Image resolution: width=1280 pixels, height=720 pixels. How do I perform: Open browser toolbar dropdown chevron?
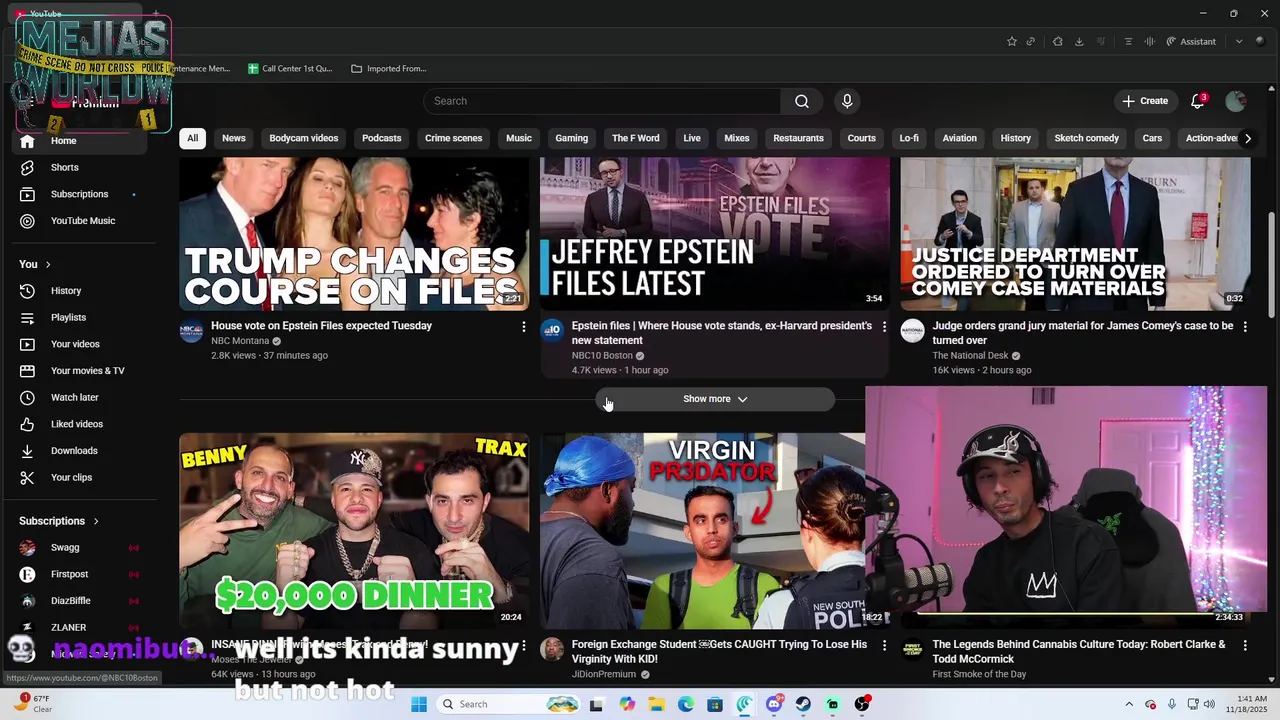(1239, 41)
